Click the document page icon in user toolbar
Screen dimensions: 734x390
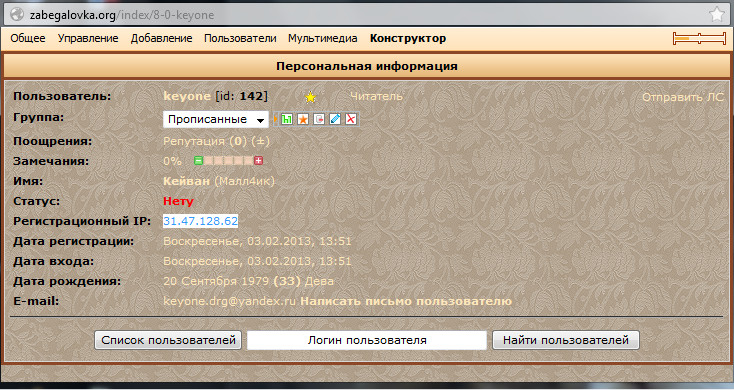click(x=319, y=119)
